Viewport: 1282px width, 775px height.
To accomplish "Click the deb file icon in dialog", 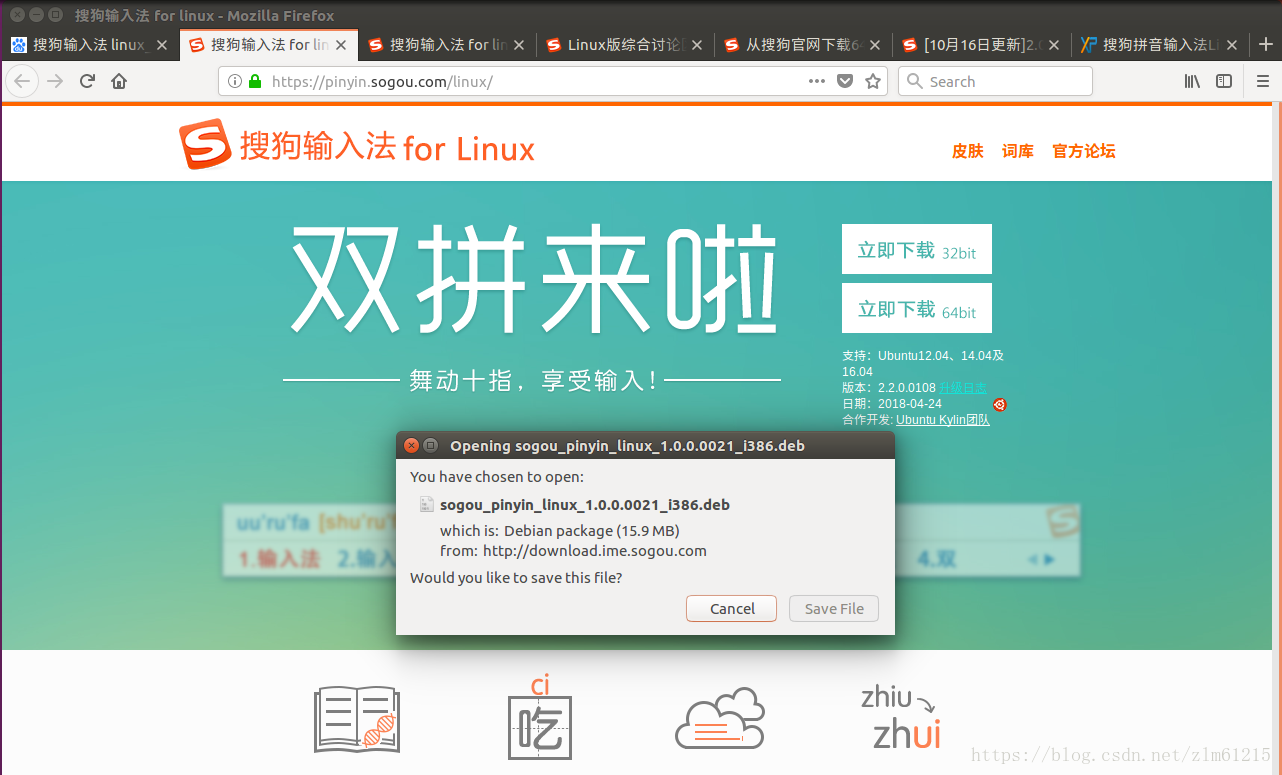I will pyautogui.click(x=426, y=505).
